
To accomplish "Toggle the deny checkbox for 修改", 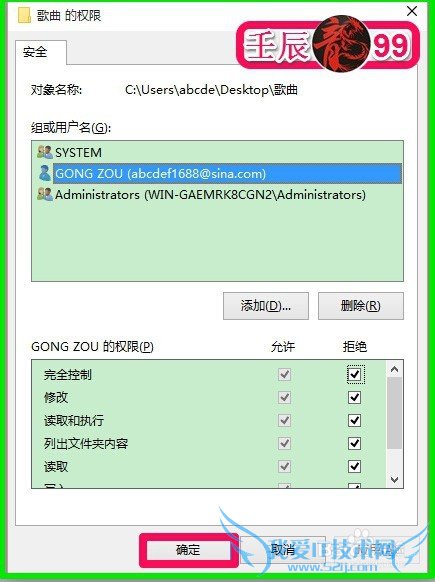I will click(355, 398).
